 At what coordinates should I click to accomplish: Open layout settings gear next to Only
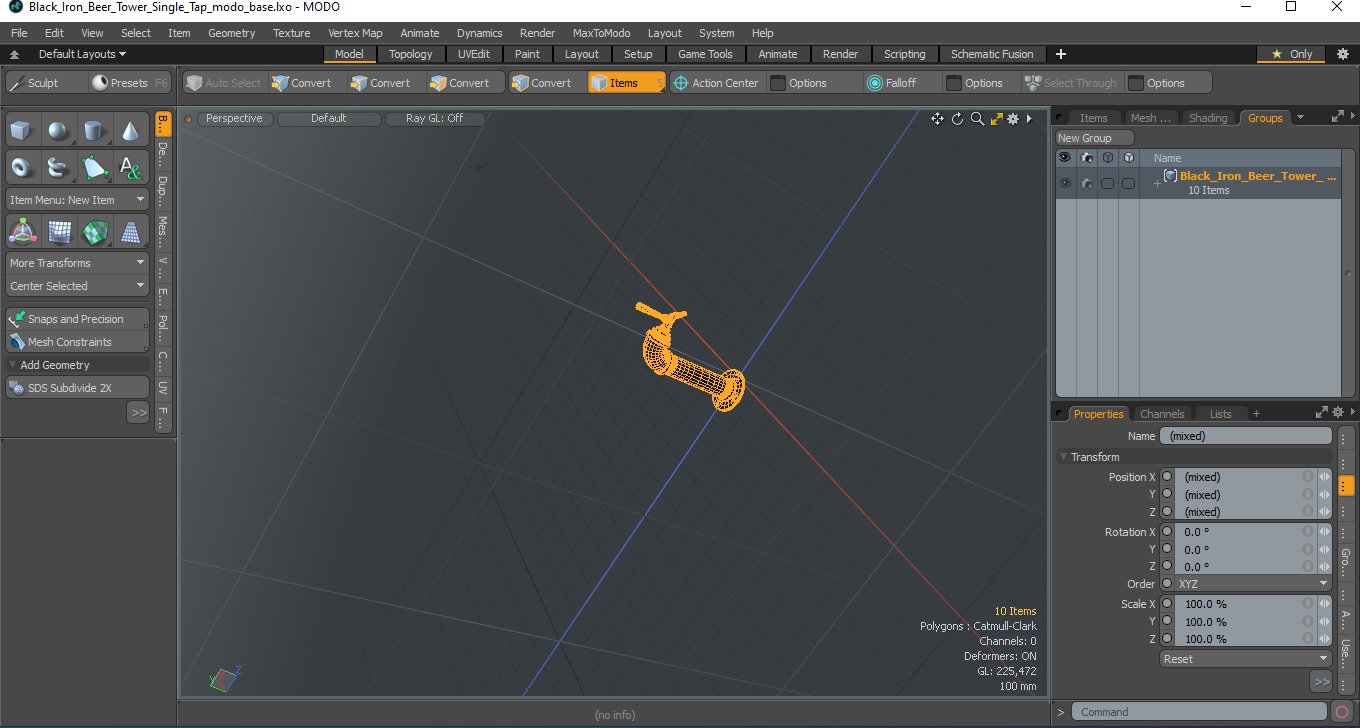pyautogui.click(x=1343, y=54)
